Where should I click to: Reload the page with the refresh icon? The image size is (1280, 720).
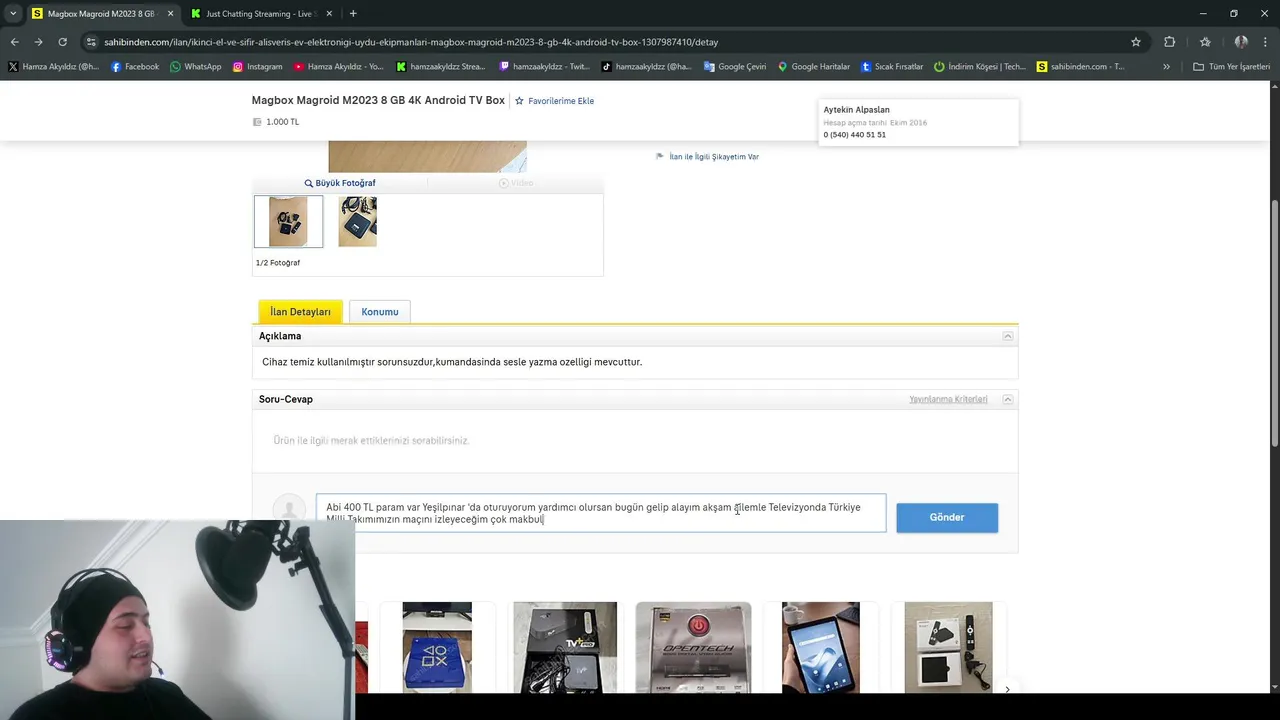[x=62, y=42]
